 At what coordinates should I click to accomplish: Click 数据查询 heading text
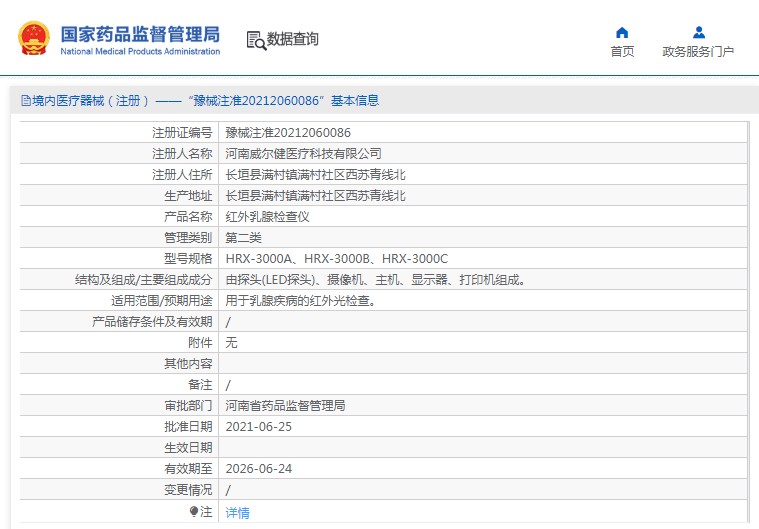pos(292,39)
